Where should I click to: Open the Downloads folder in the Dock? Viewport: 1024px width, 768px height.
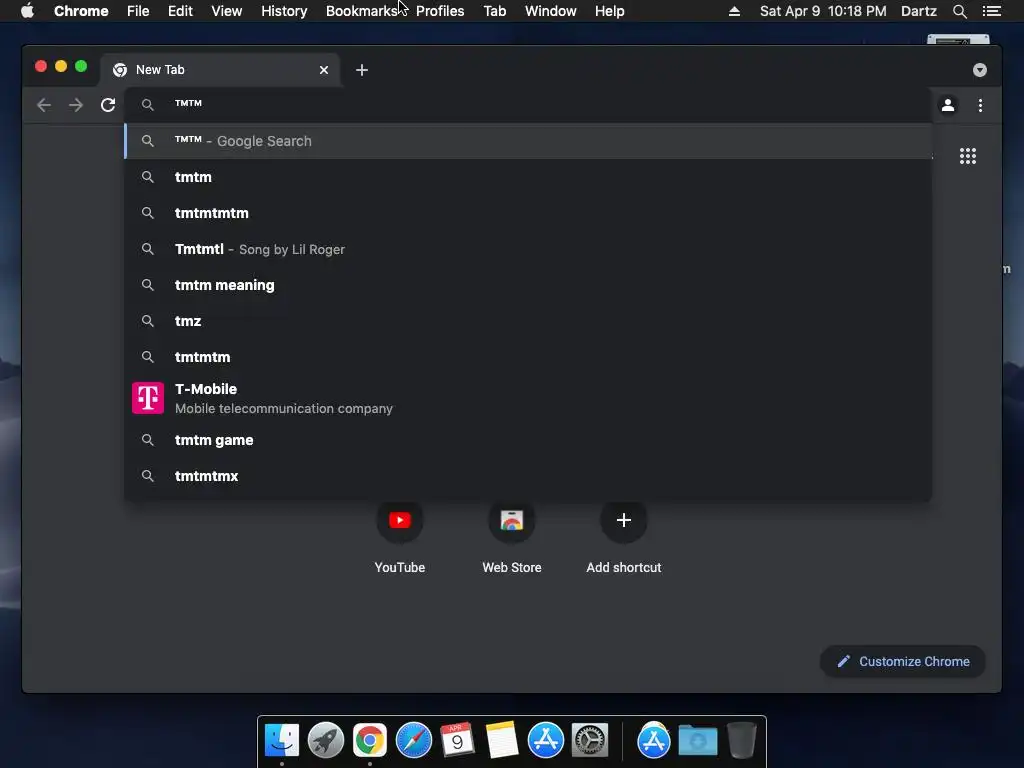click(x=697, y=740)
